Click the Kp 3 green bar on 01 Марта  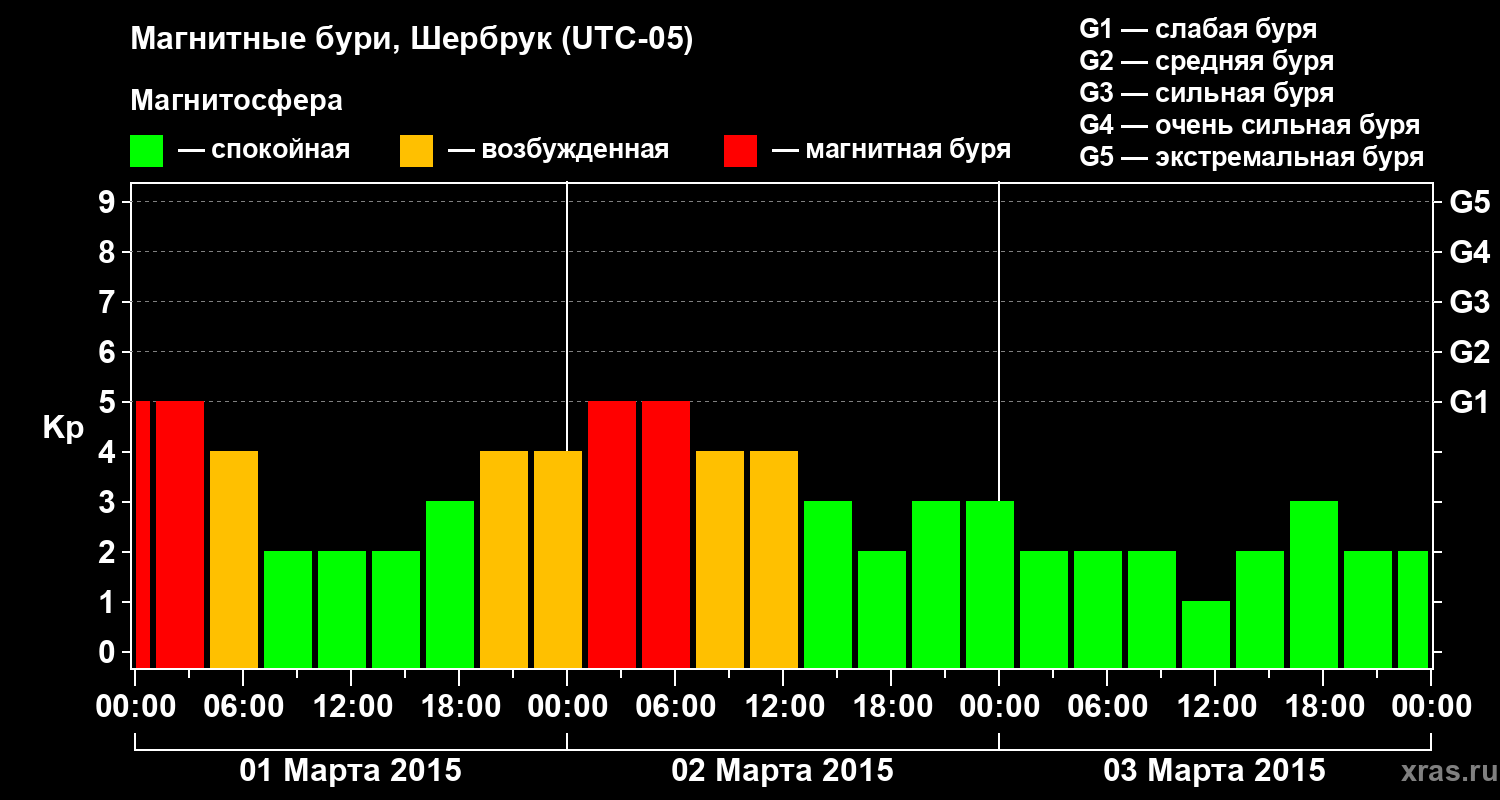click(450, 584)
